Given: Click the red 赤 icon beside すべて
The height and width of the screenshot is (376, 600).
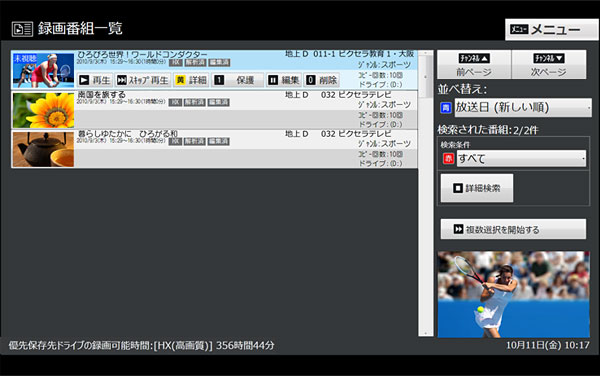Looking at the screenshot, I should click(448, 158).
